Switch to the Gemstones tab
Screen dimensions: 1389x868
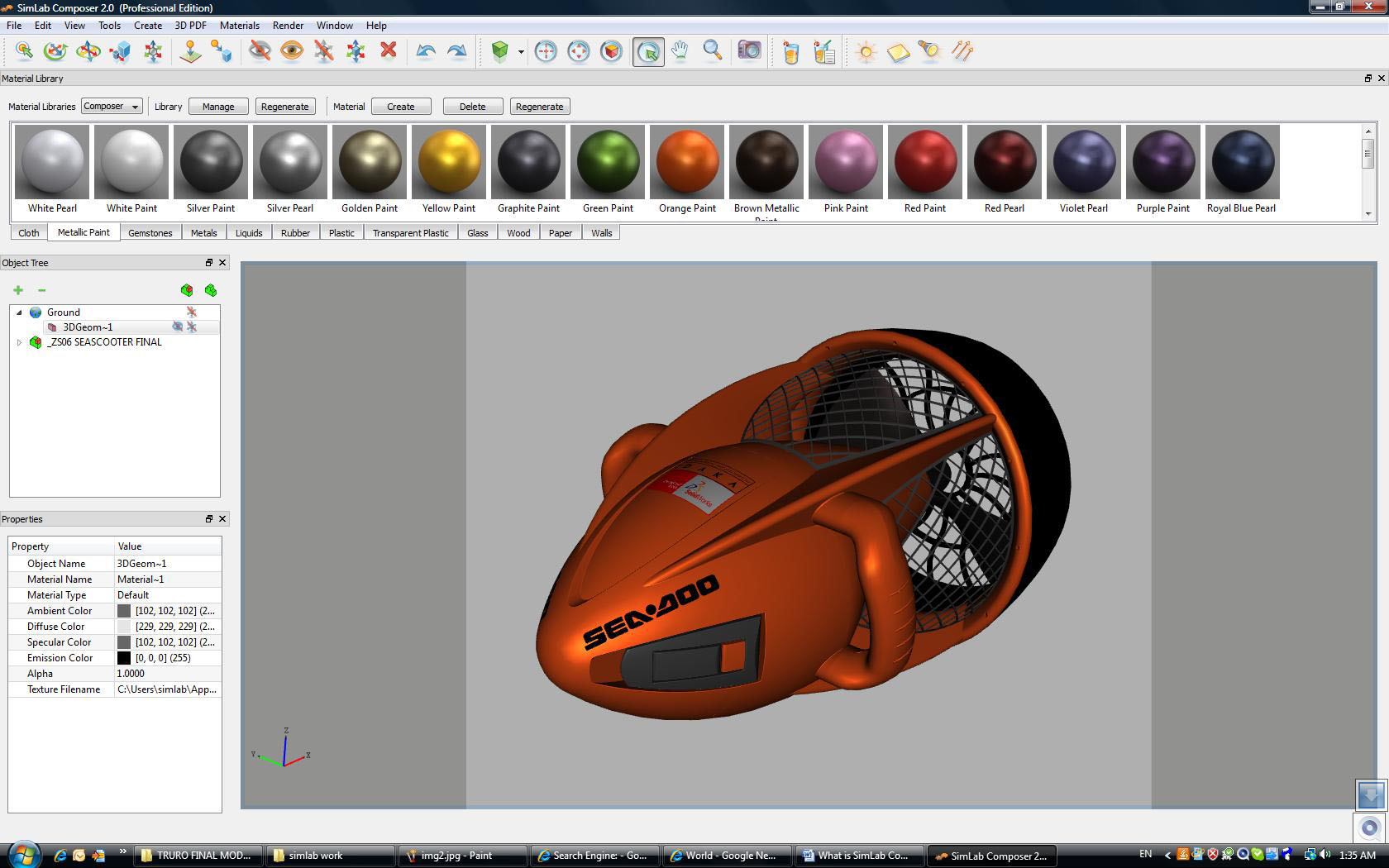pyautogui.click(x=150, y=233)
